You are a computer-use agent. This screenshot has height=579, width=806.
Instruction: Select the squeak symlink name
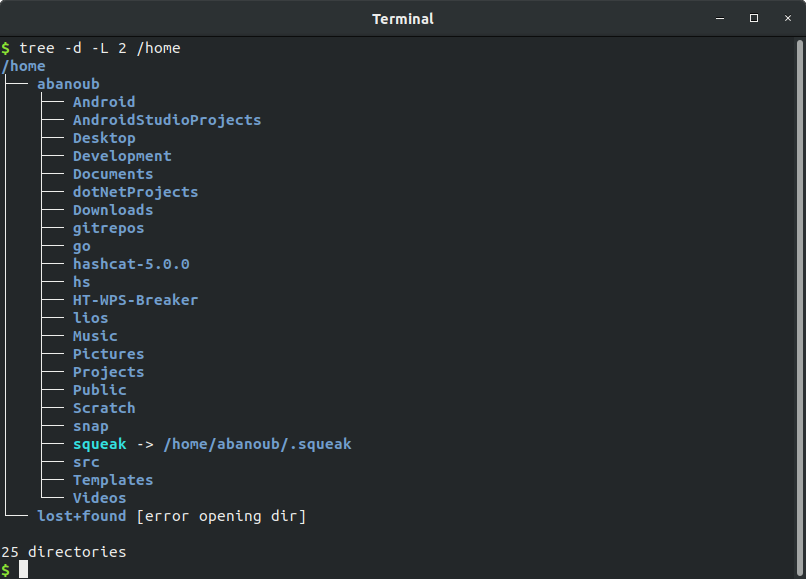(99, 444)
